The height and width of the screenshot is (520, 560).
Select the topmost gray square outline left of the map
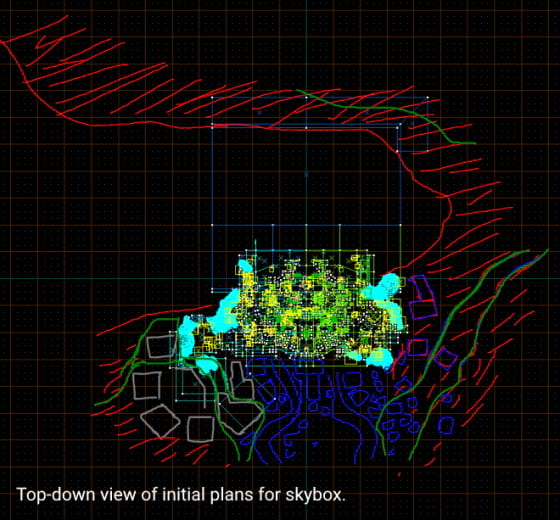161,346
